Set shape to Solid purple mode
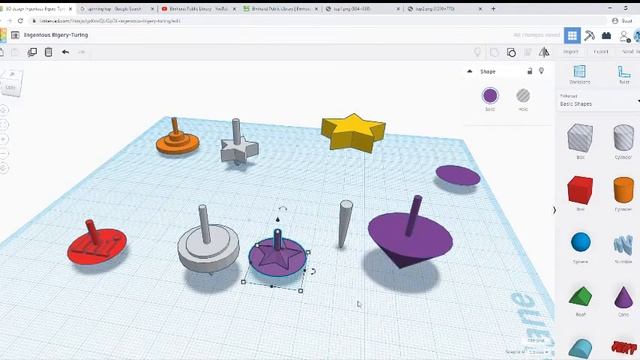 click(x=490, y=96)
